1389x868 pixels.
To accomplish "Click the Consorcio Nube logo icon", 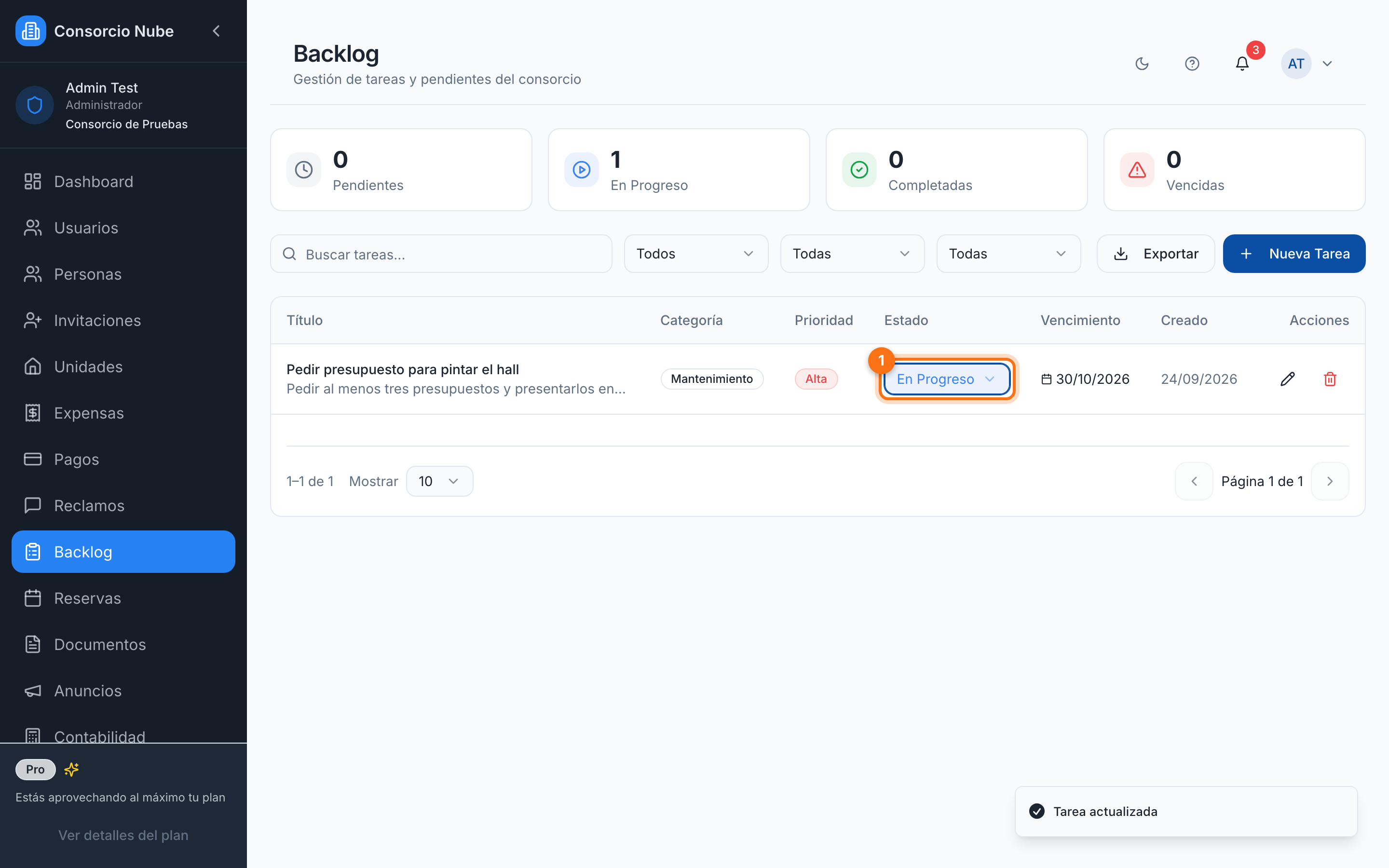I will click(x=31, y=31).
